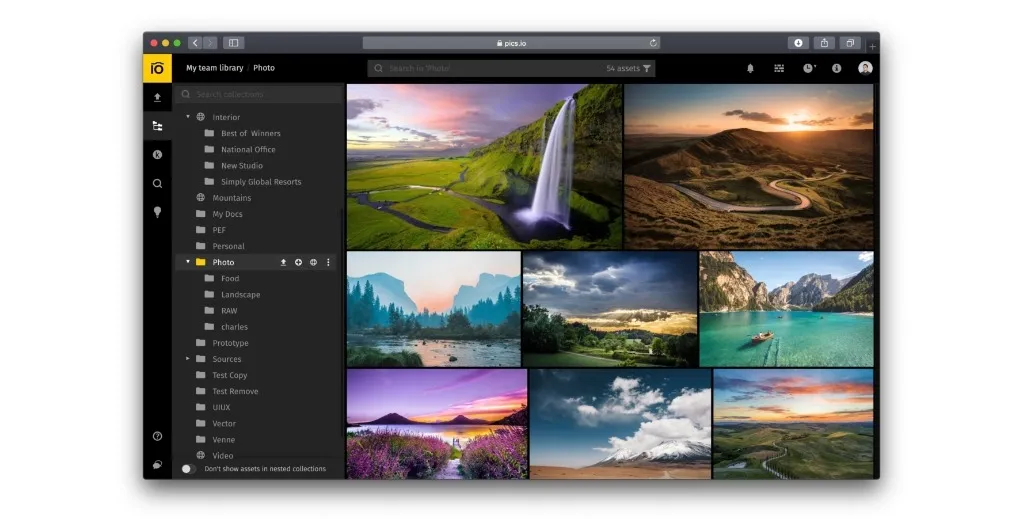Show the Safari tab overview

[x=850, y=43]
